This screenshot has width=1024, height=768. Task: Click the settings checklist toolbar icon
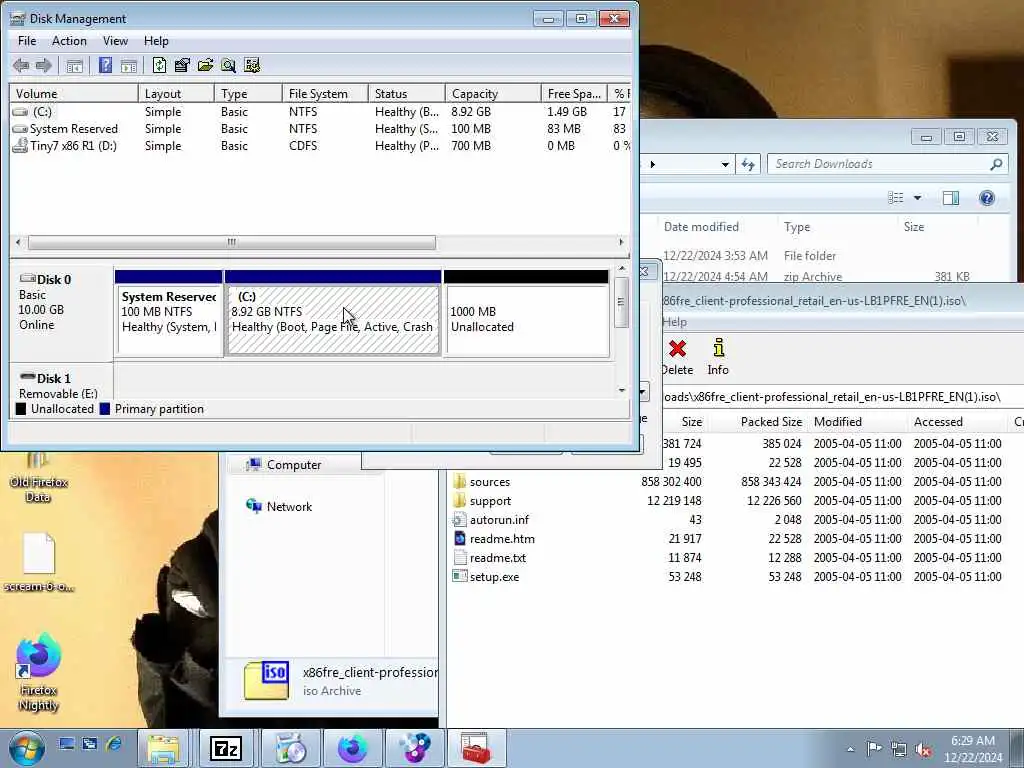pyautogui.click(x=251, y=65)
